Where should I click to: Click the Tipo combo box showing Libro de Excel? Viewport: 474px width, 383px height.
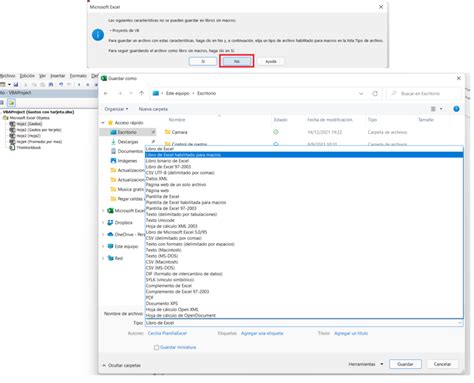[x=304, y=323]
